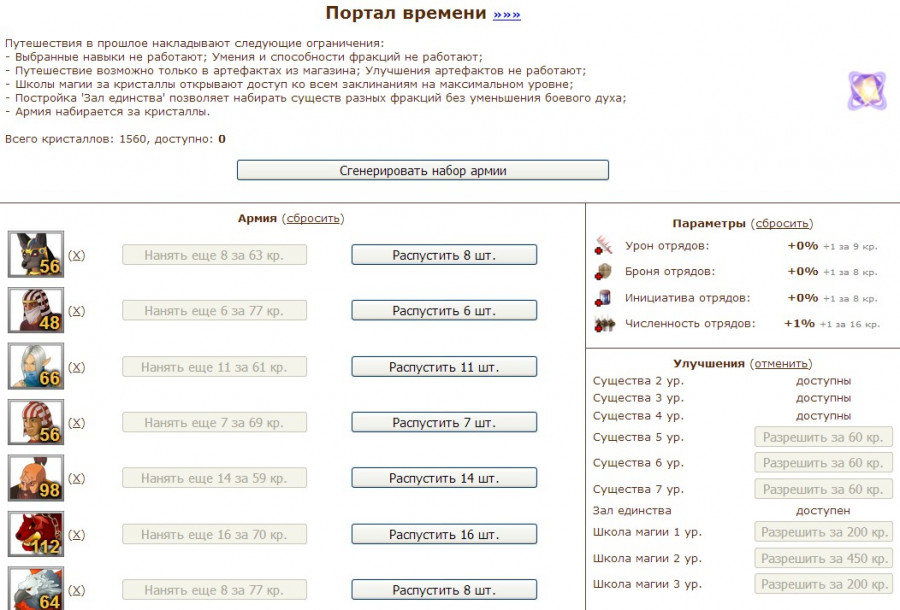The image size is (900, 610).
Task: Remove the turban unit in 'Распустить 7' row via (X)
Action: pyautogui.click(x=76, y=422)
